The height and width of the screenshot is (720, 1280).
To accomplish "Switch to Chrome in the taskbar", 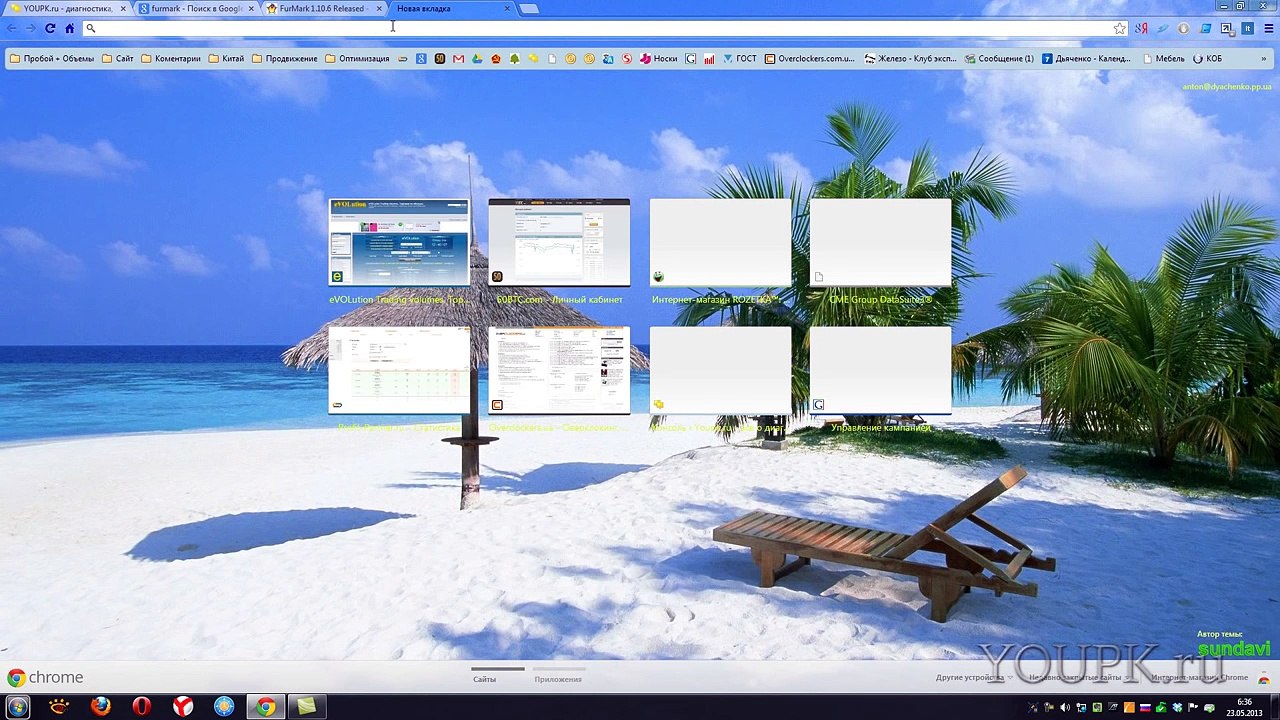I will (265, 707).
